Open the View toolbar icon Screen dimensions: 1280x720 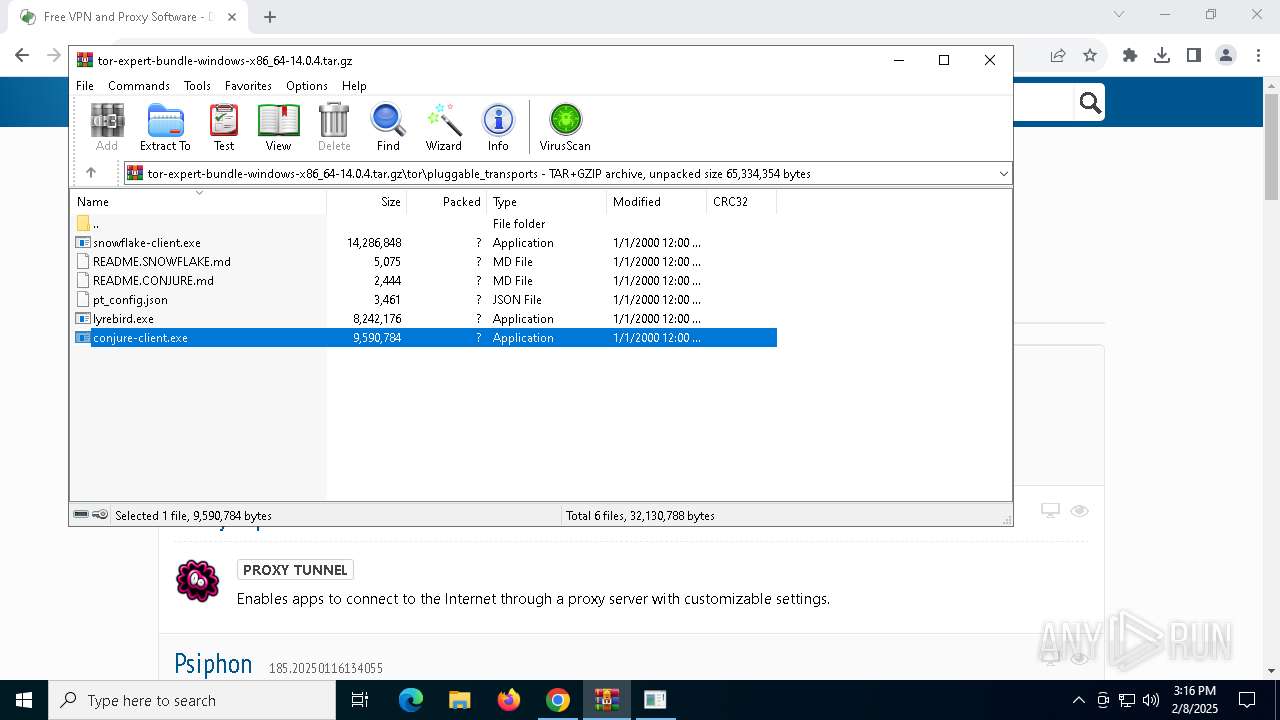pos(278,127)
